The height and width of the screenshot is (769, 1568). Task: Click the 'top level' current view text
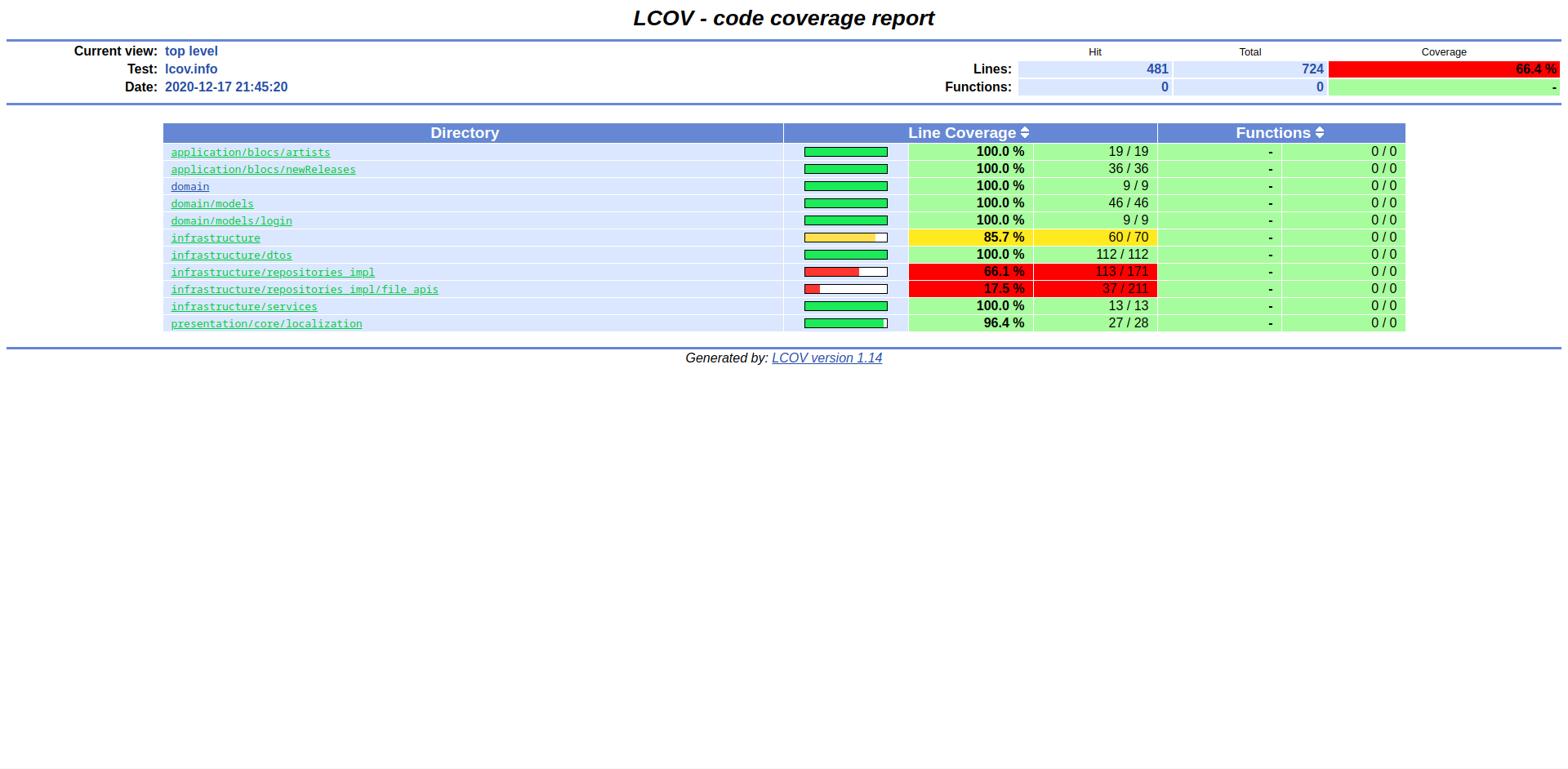(191, 51)
